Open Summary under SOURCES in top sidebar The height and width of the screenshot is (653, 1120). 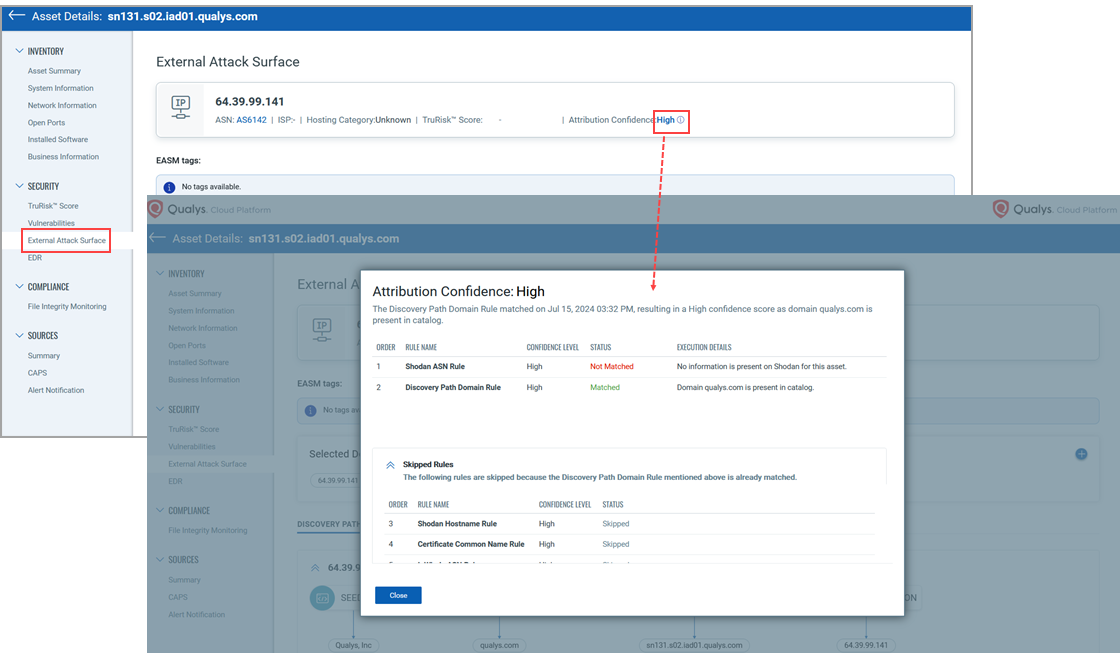tap(44, 356)
